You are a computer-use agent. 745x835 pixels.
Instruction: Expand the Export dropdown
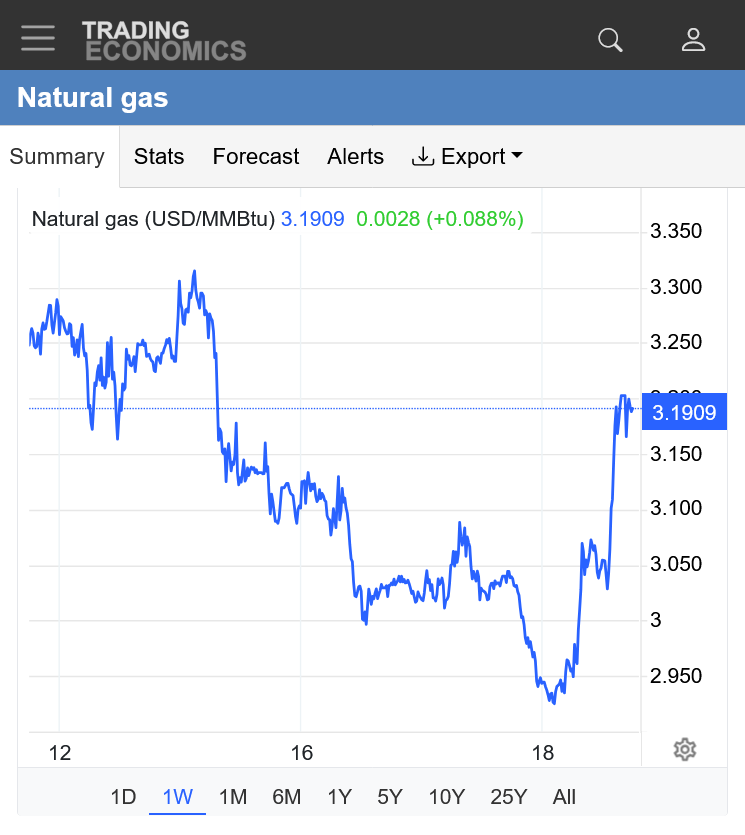(468, 157)
